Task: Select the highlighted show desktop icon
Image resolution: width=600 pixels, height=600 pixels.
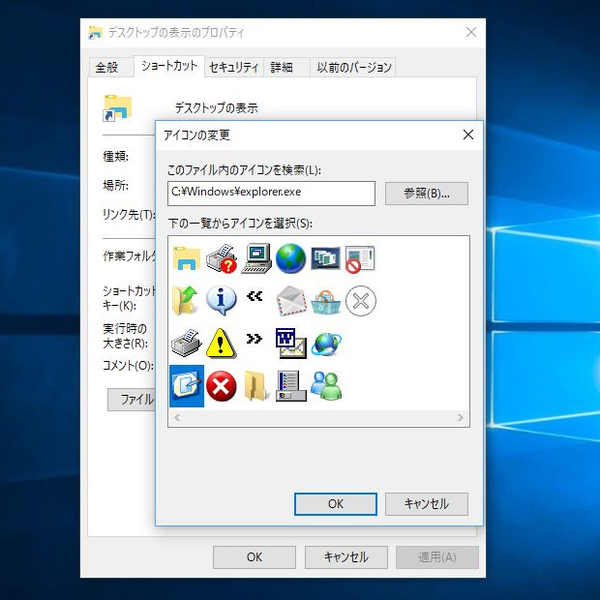Action: point(187,386)
